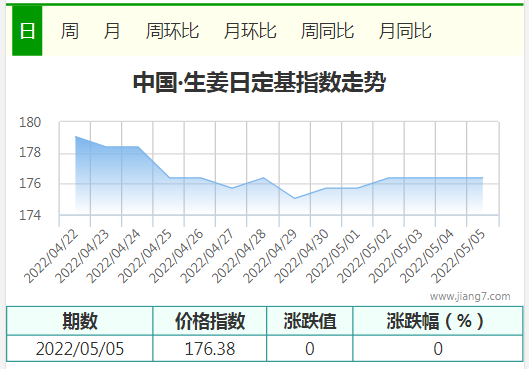Viewport: 529px width, 369px height.
Task: Click y-axis value 178
Action: click(x=30, y=153)
